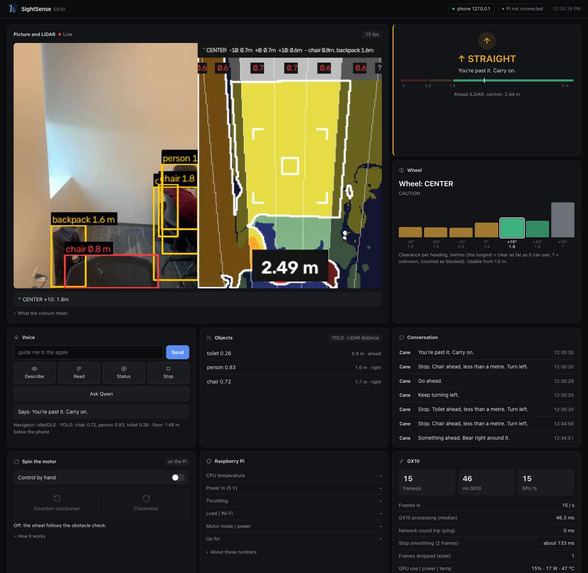Click message You're past it. Carry on. in Conversation

[486, 352]
